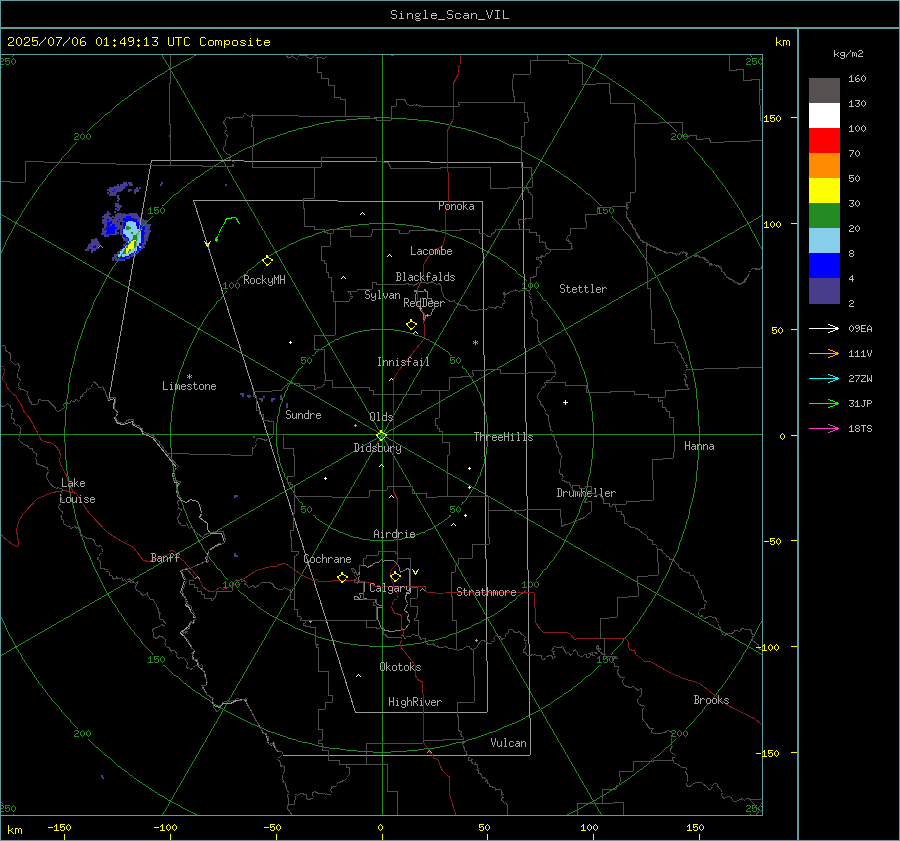Image resolution: width=900 pixels, height=841 pixels.
Task: Click the Lacombe city label
Action: coord(431,251)
